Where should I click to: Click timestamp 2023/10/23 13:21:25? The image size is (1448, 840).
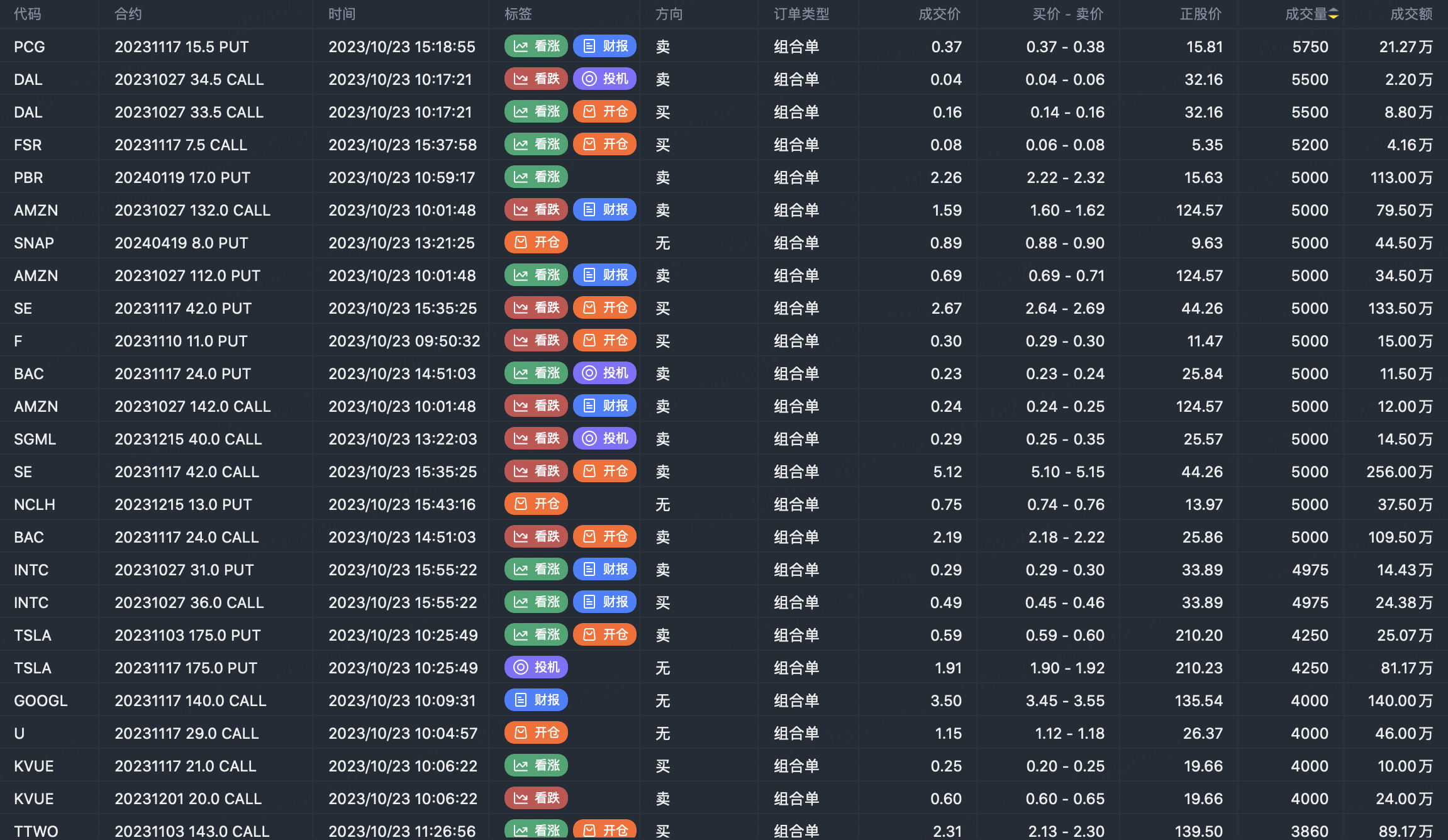pos(401,243)
